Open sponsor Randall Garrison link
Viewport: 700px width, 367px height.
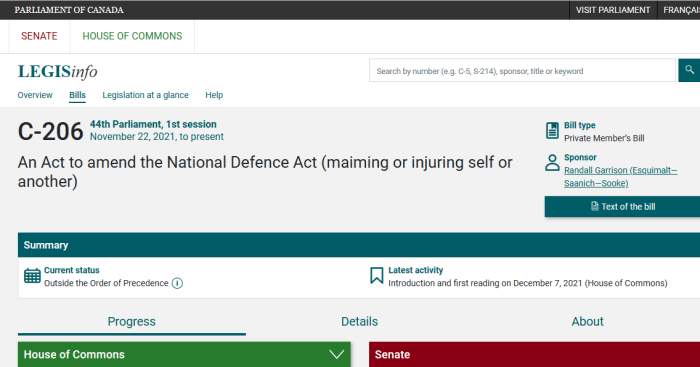tap(620, 177)
